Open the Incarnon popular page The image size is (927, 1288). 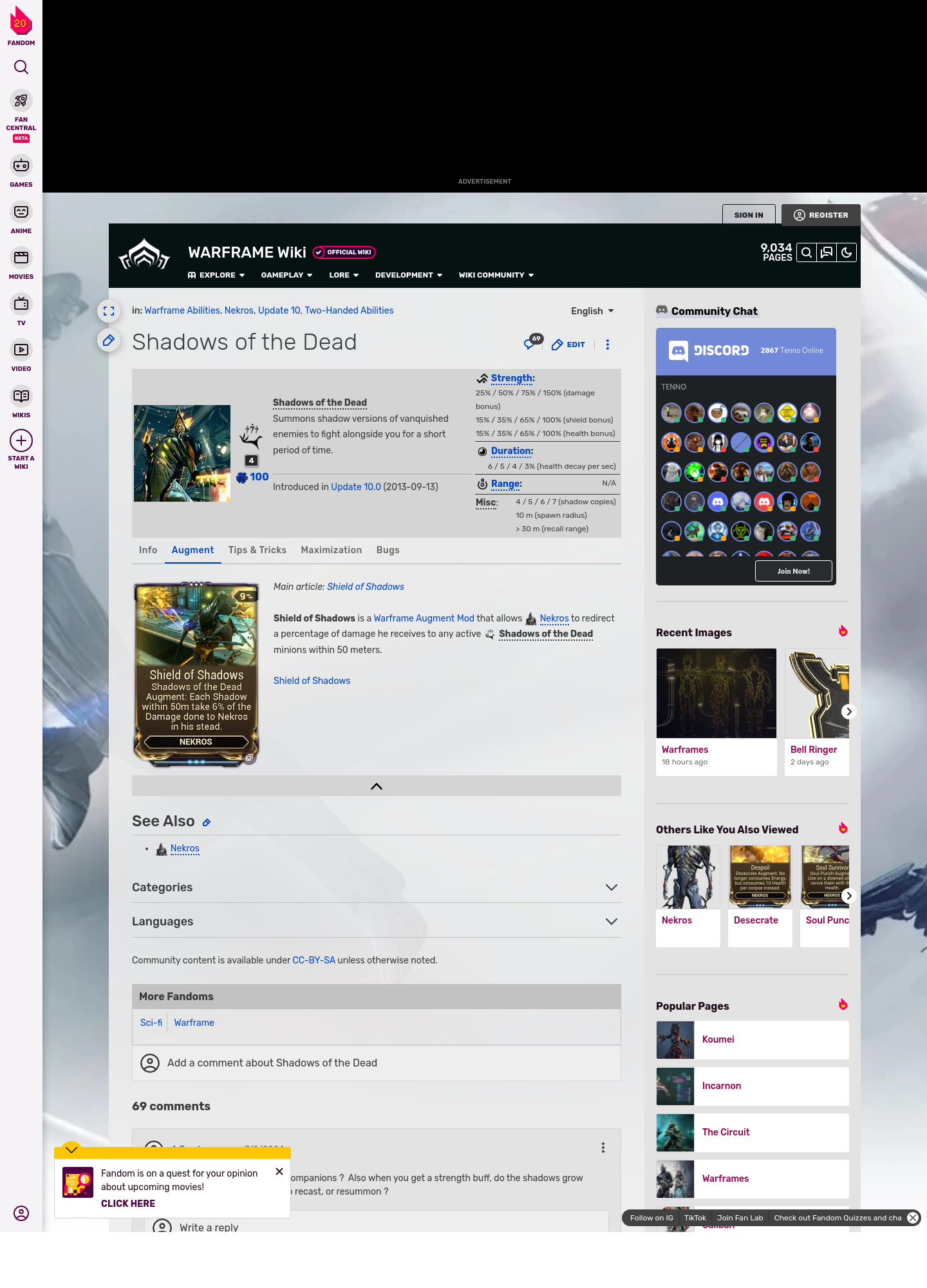pyautogui.click(x=753, y=1086)
